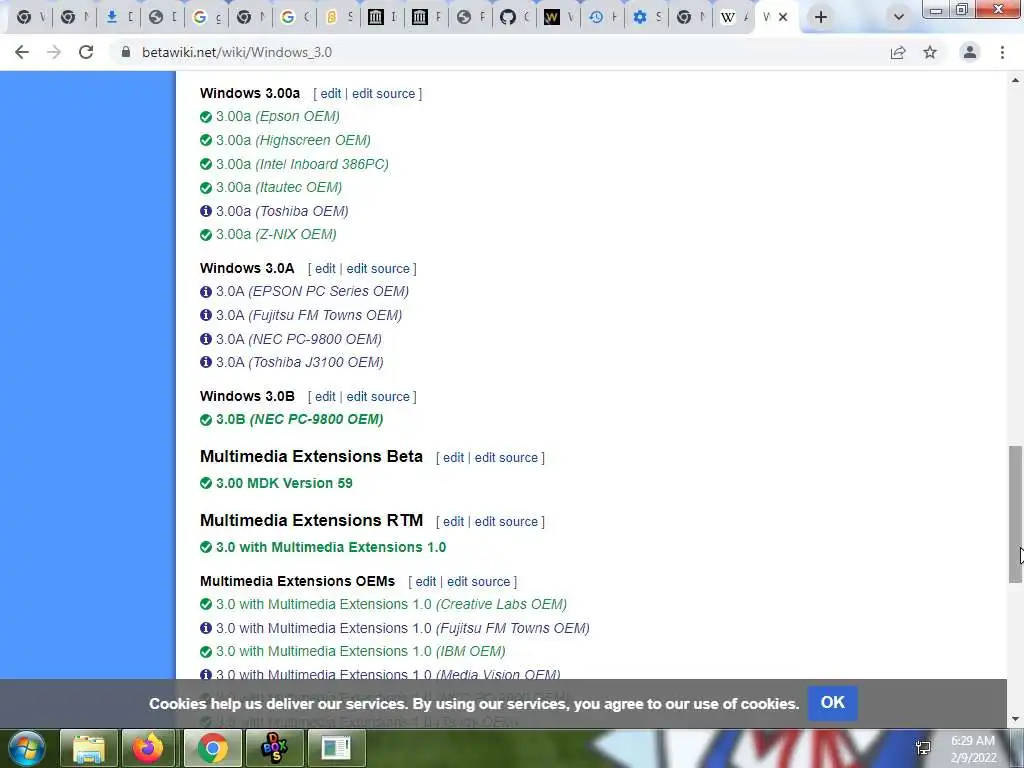Edit the Multimedia Extensions OEMs section
This screenshot has width=1024, height=768.
pos(426,582)
